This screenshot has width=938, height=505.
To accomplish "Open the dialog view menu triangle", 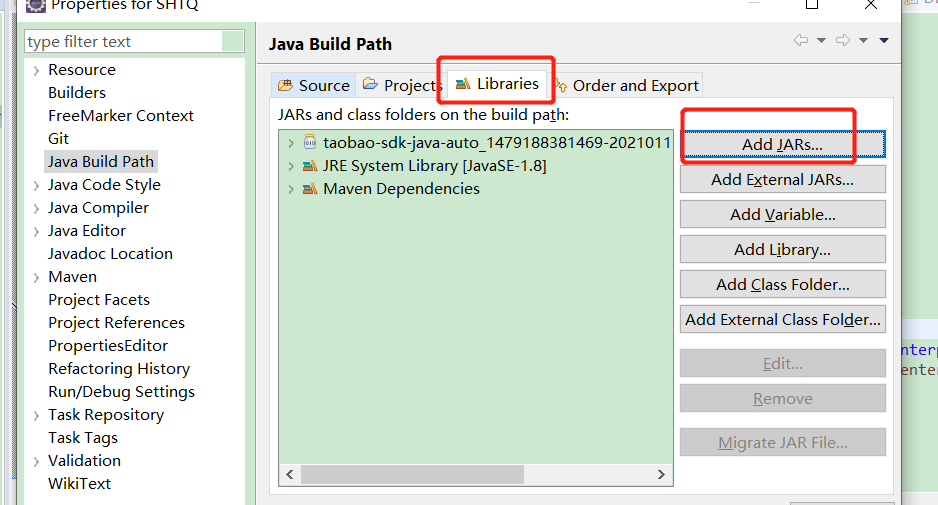I will click(x=884, y=41).
